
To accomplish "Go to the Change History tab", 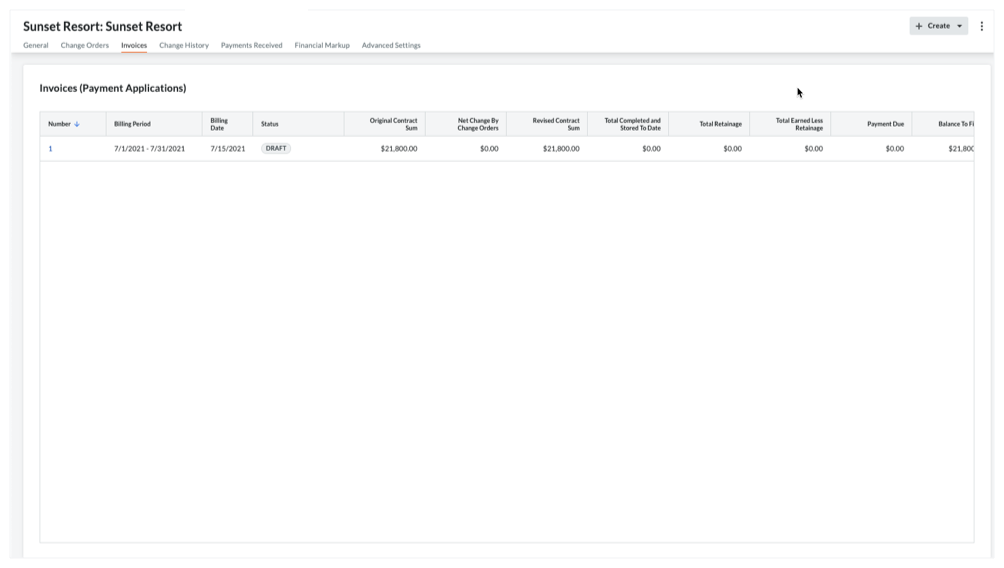I will [184, 45].
